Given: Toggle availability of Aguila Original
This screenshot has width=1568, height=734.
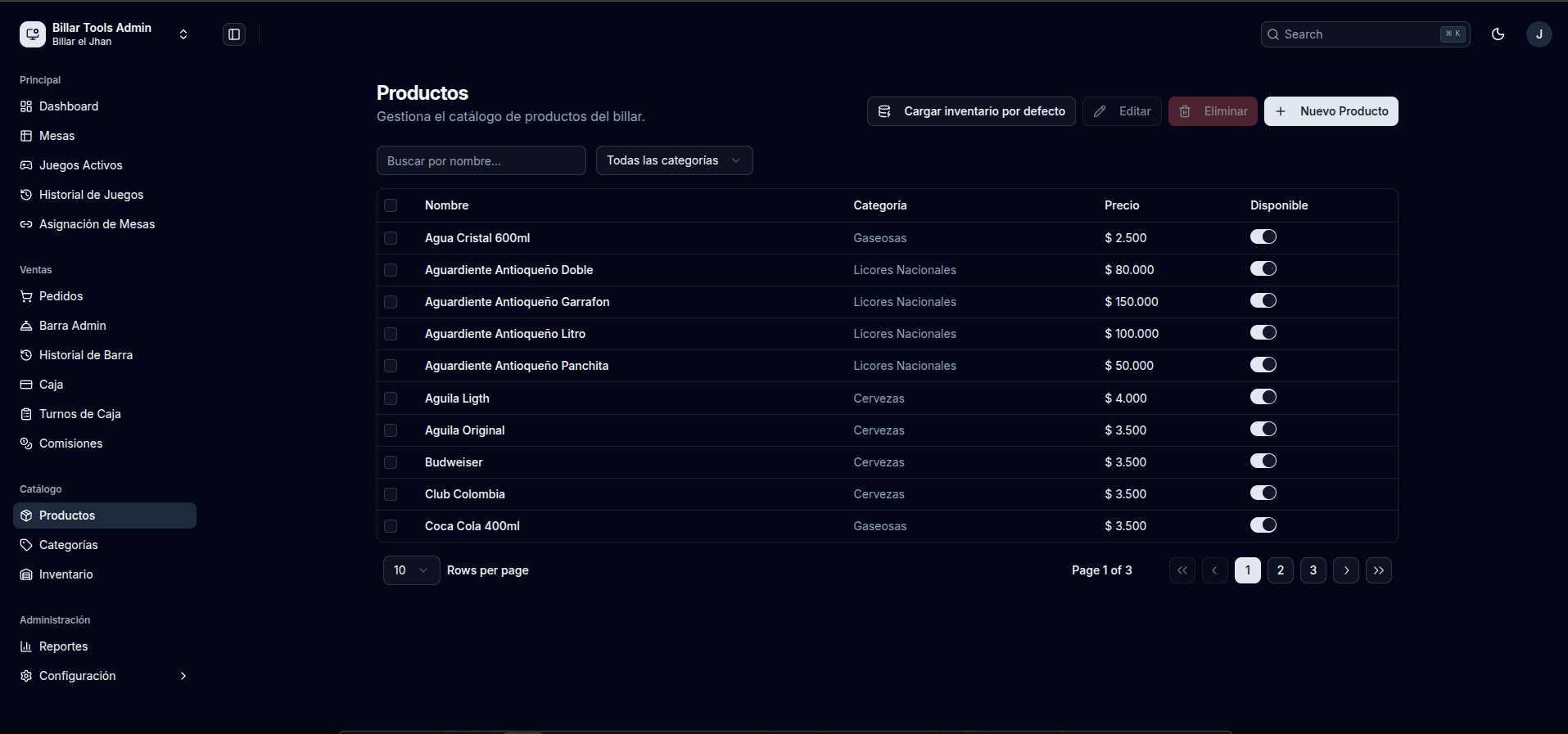Looking at the screenshot, I should 1263,429.
